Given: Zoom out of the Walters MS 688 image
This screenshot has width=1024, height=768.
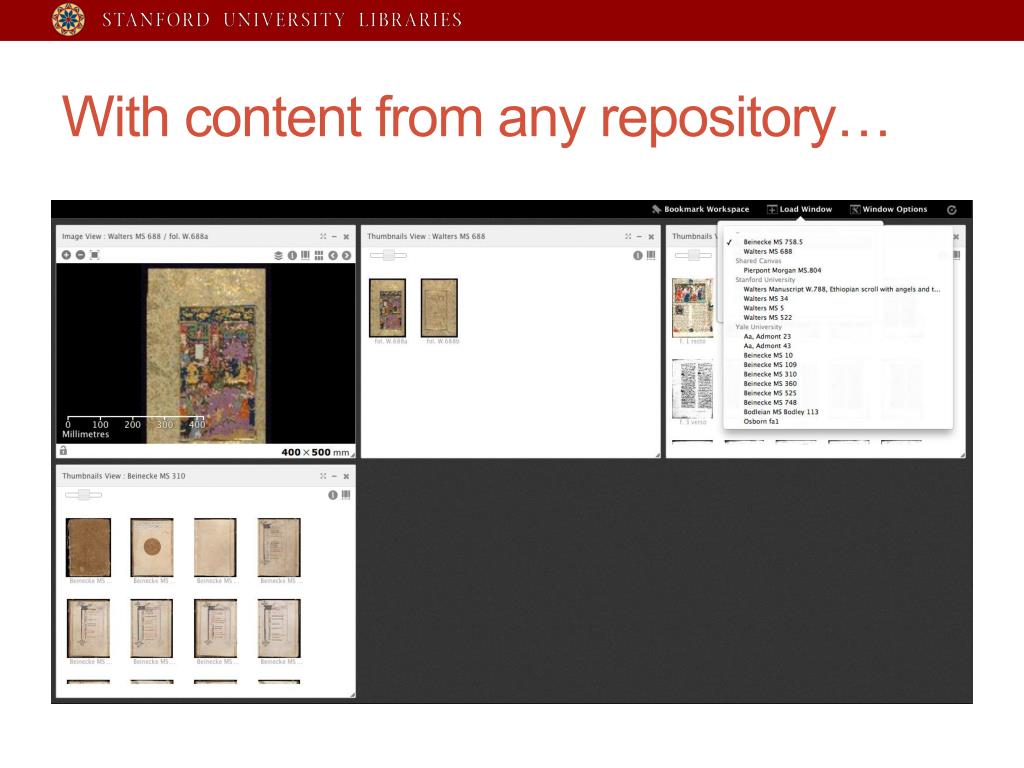Looking at the screenshot, I should (x=80, y=255).
